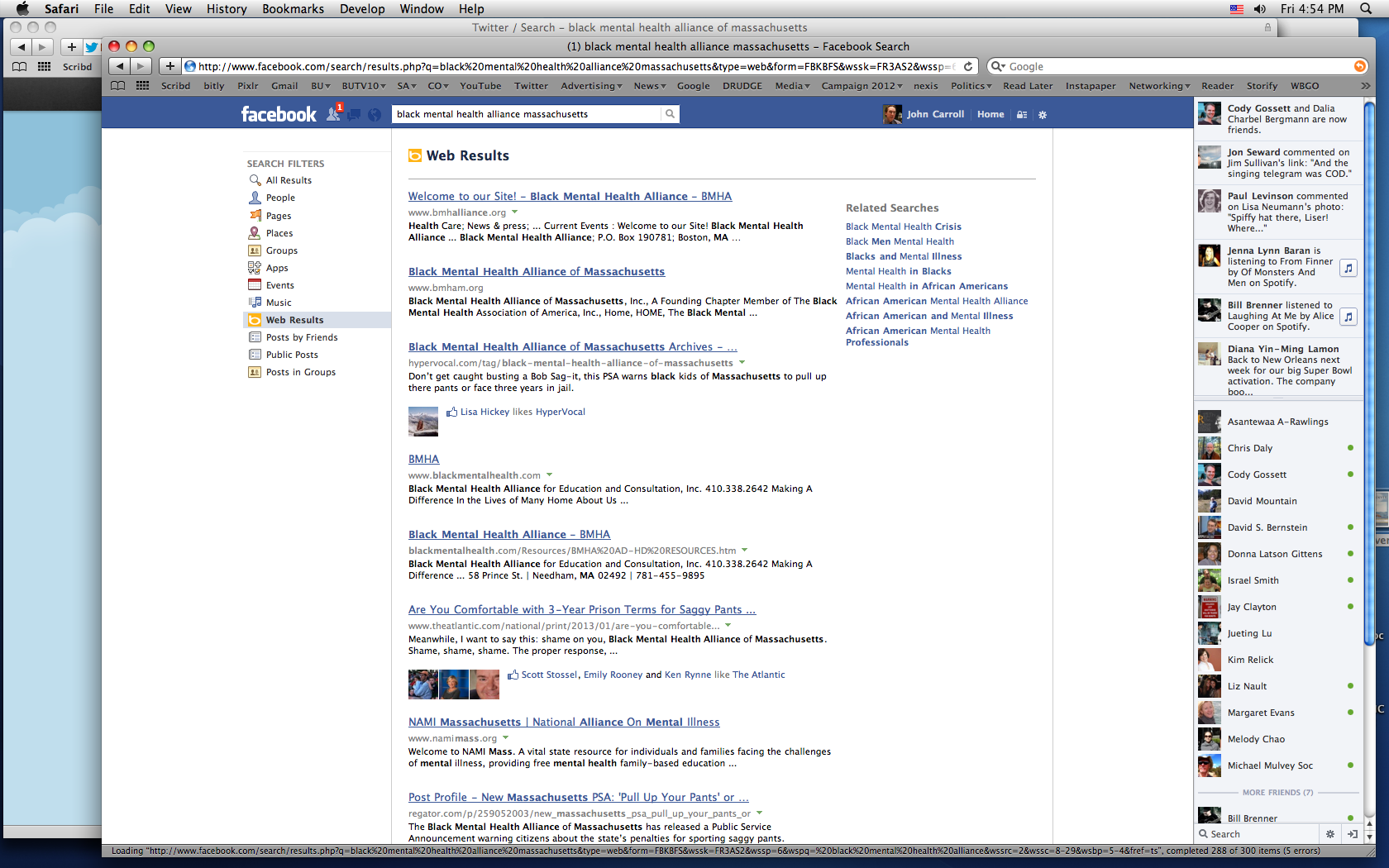Open Facebook privacy shortcuts icon
Image resolution: width=1389 pixels, height=868 pixels.
click(x=1022, y=115)
